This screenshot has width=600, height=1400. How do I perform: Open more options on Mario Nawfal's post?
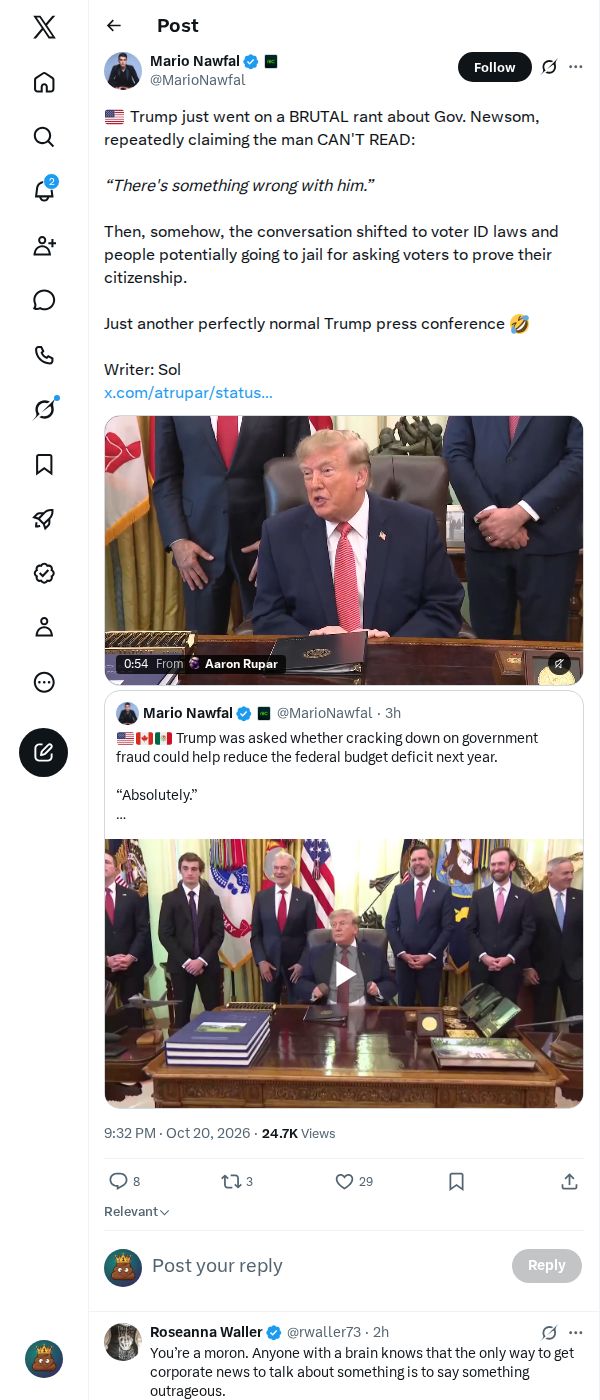(x=575, y=67)
